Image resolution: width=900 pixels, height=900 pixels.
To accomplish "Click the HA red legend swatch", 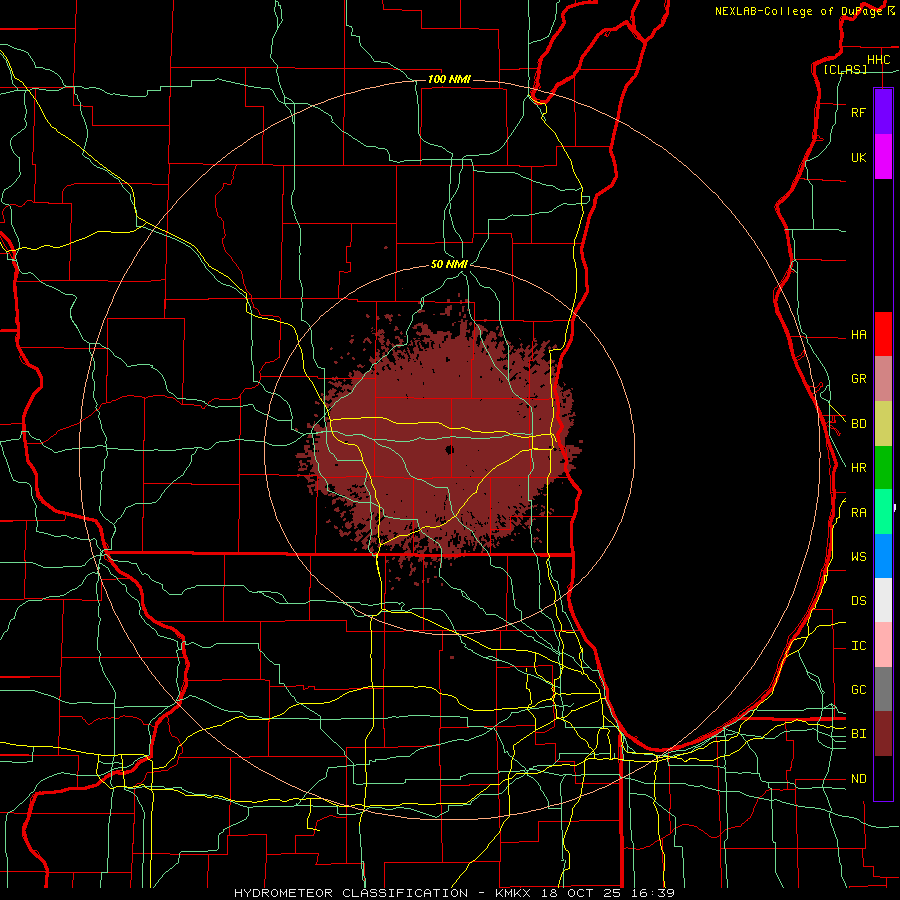I will coord(883,334).
